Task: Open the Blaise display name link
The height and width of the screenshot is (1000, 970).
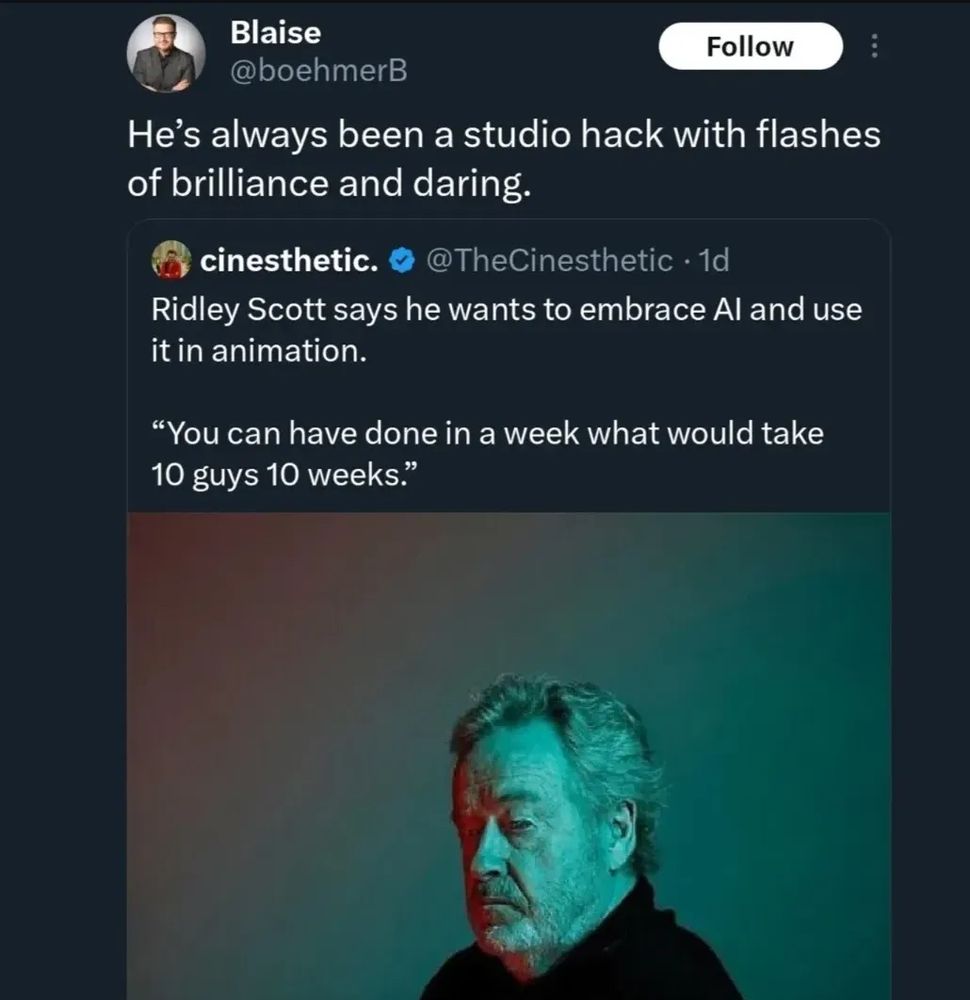Action: coord(275,32)
